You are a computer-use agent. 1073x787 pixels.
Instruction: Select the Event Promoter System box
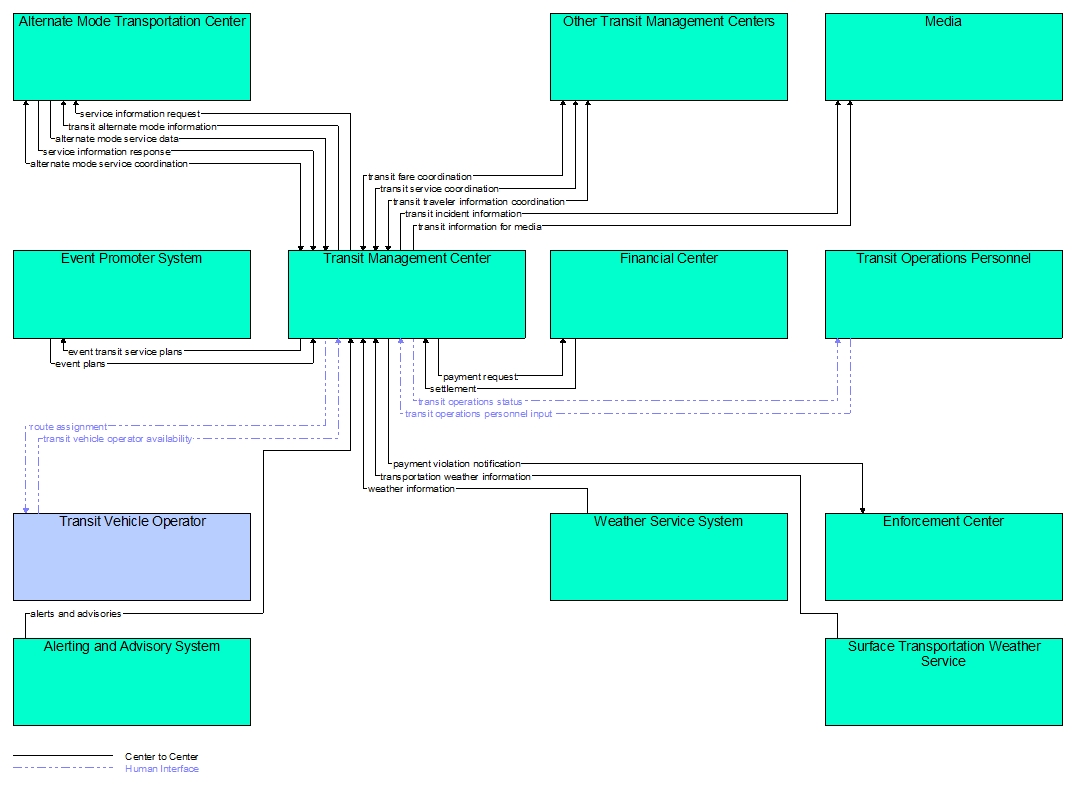(x=132, y=294)
